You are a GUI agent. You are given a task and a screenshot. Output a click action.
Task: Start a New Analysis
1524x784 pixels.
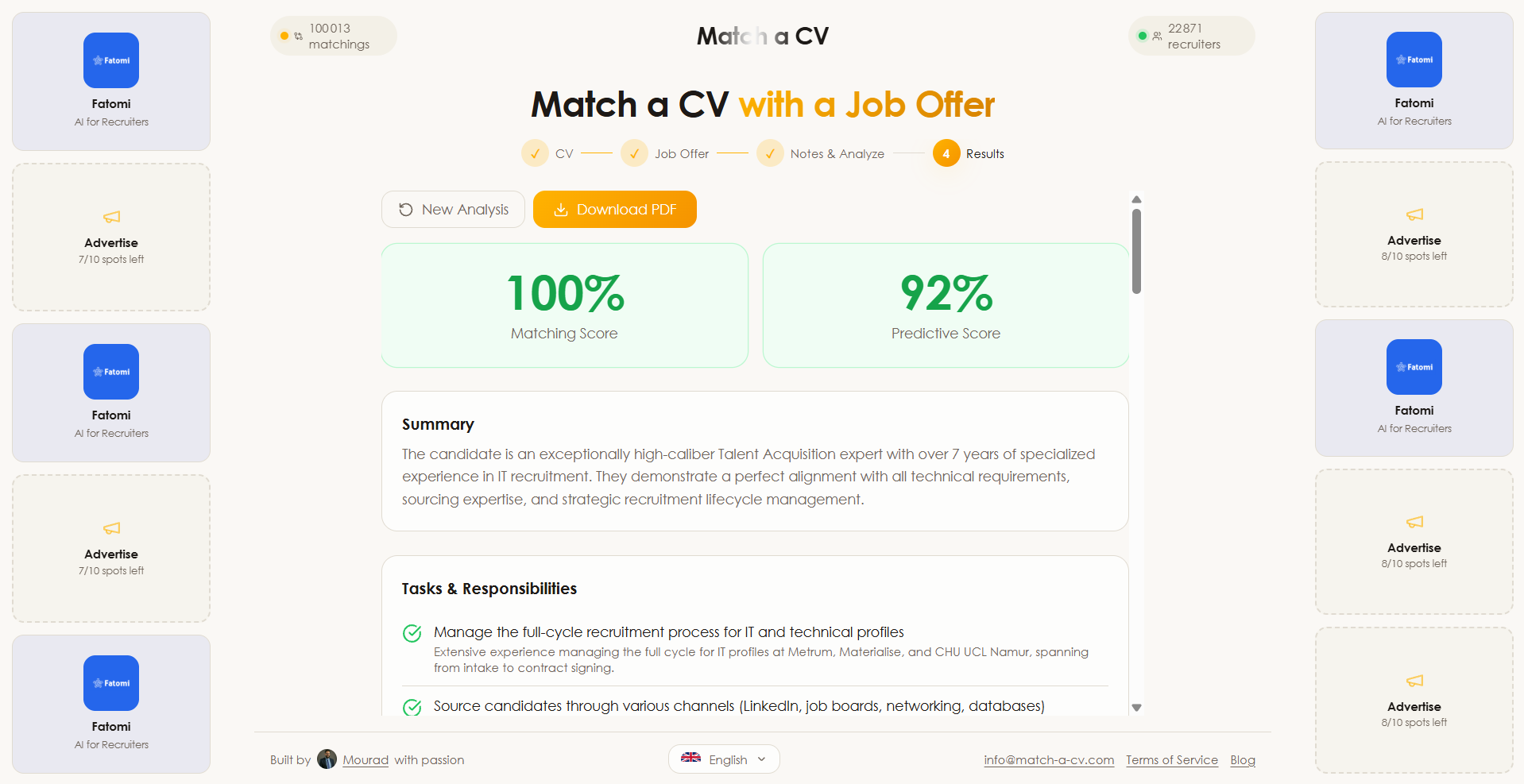coord(453,209)
